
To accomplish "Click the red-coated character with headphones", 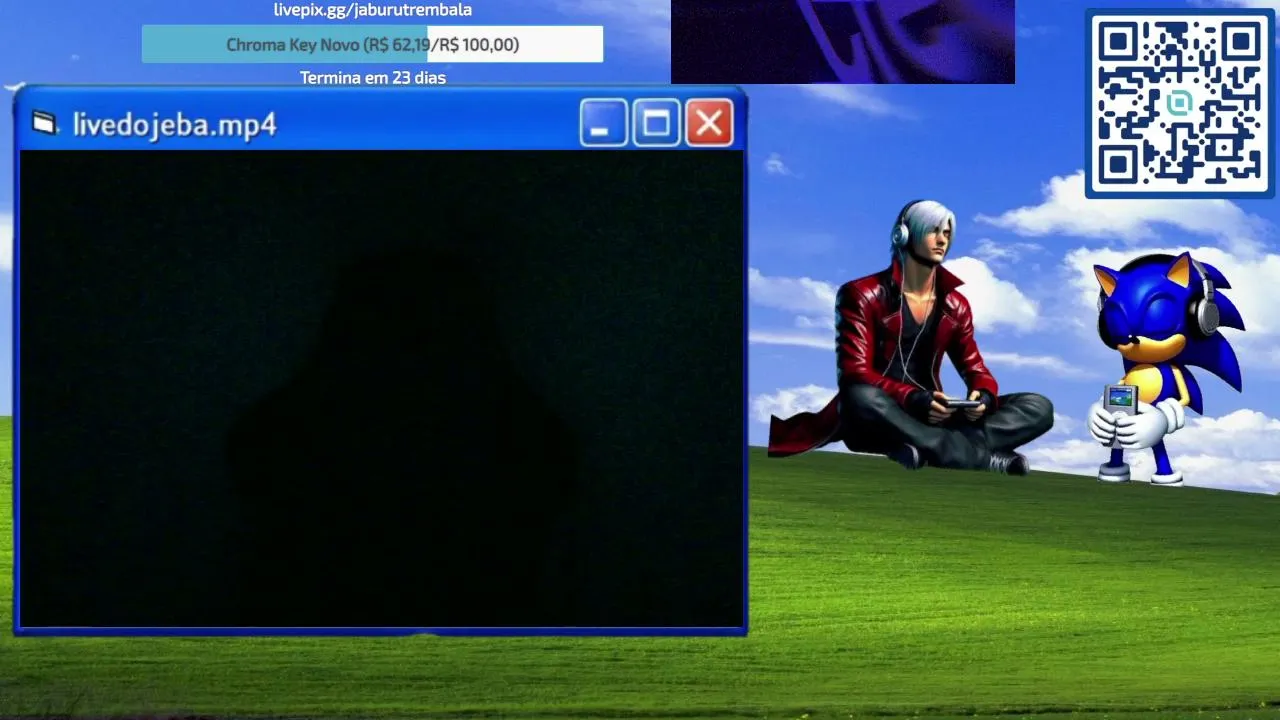I will point(910,337).
